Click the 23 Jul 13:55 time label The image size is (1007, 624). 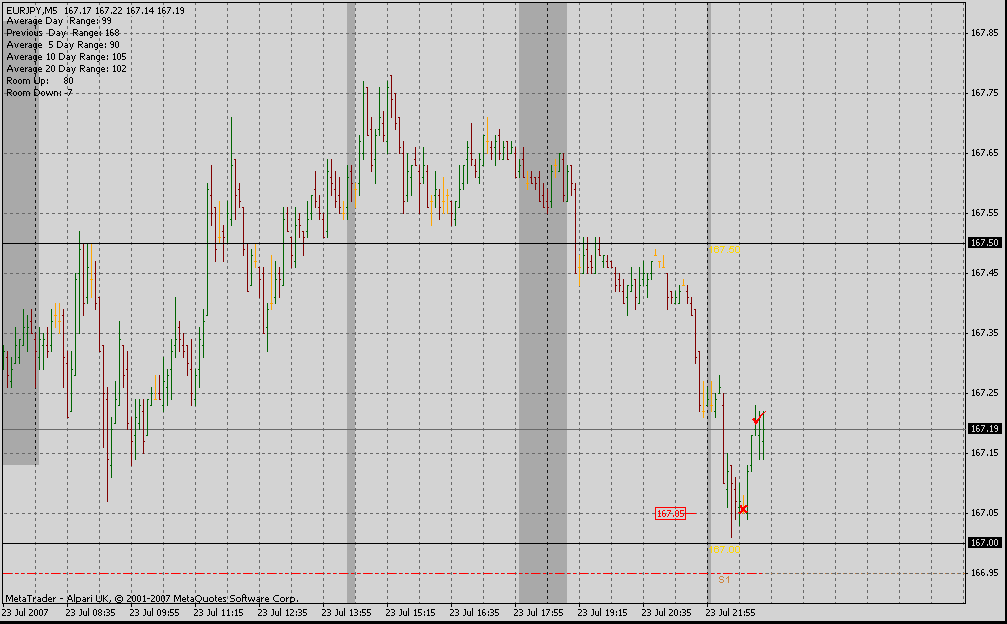click(x=345, y=611)
